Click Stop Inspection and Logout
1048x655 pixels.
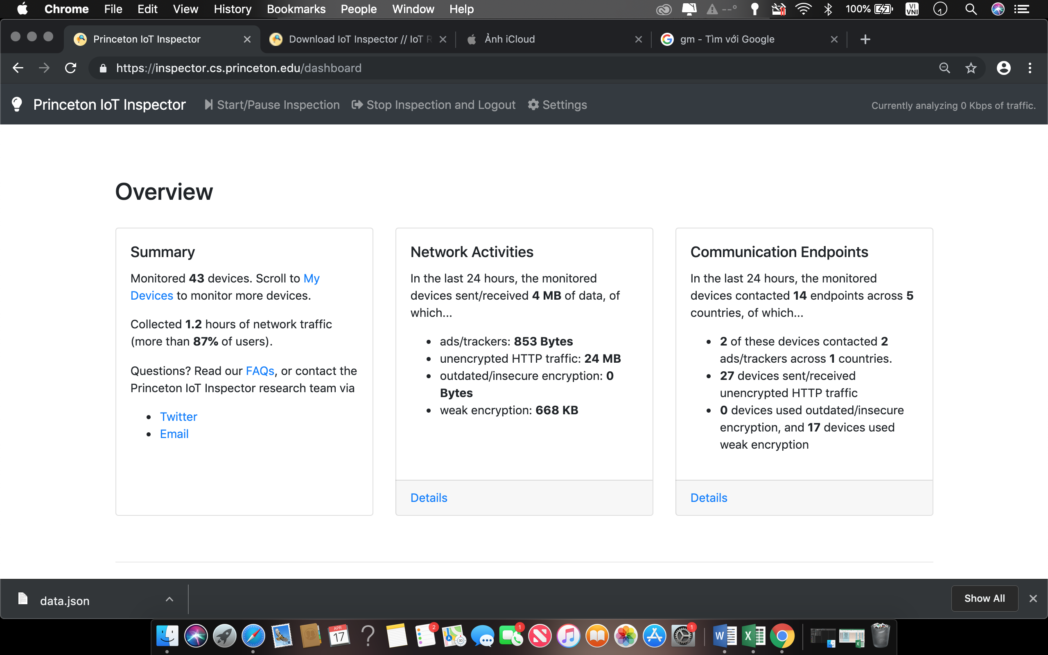point(434,105)
